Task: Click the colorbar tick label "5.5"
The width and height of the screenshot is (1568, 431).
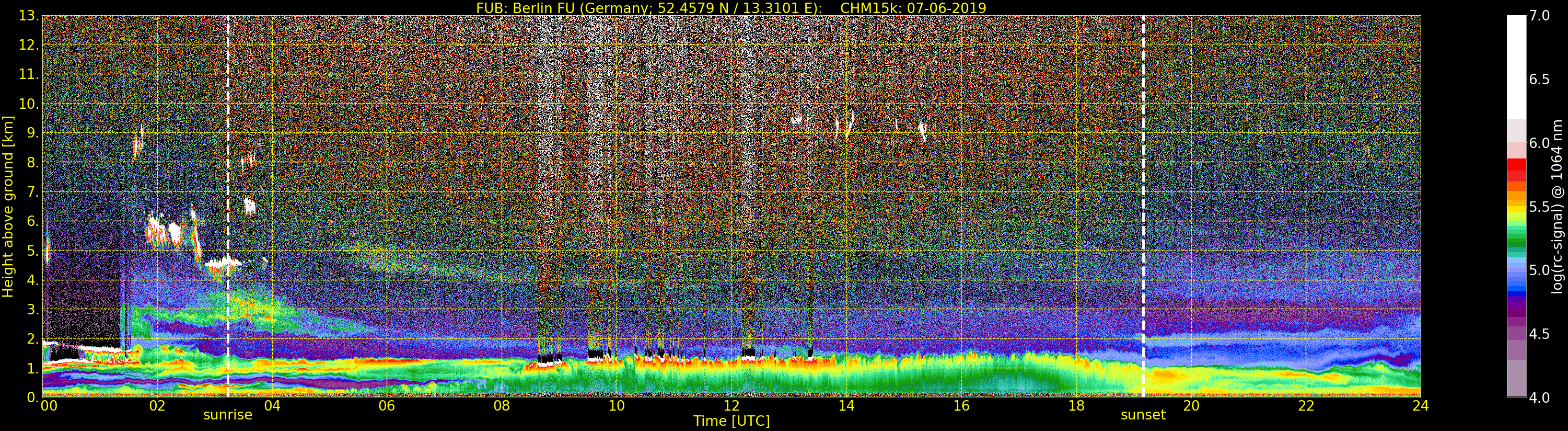Action: [x=1539, y=207]
